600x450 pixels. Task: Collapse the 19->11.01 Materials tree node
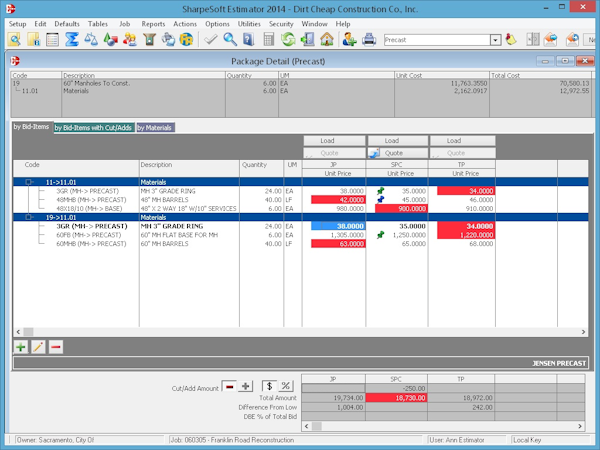[29, 216]
